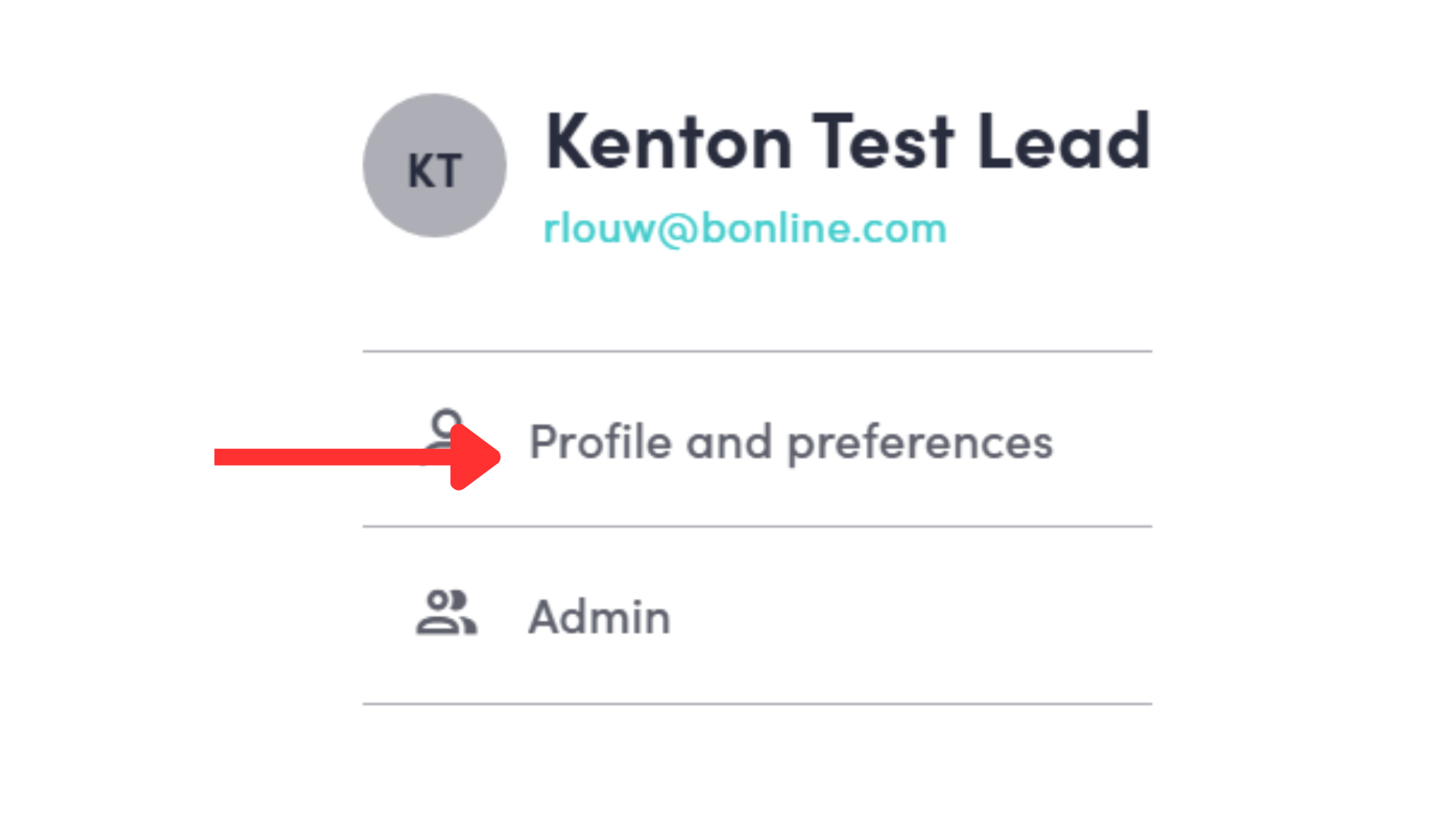Click the "Kenton" word in header
1456x819 pixels.
click(x=669, y=142)
